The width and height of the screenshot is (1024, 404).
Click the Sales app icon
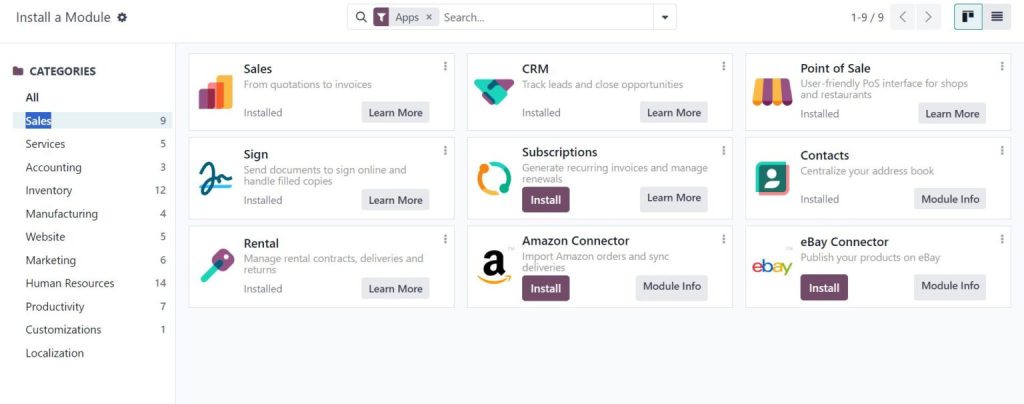pyautogui.click(x=215, y=92)
